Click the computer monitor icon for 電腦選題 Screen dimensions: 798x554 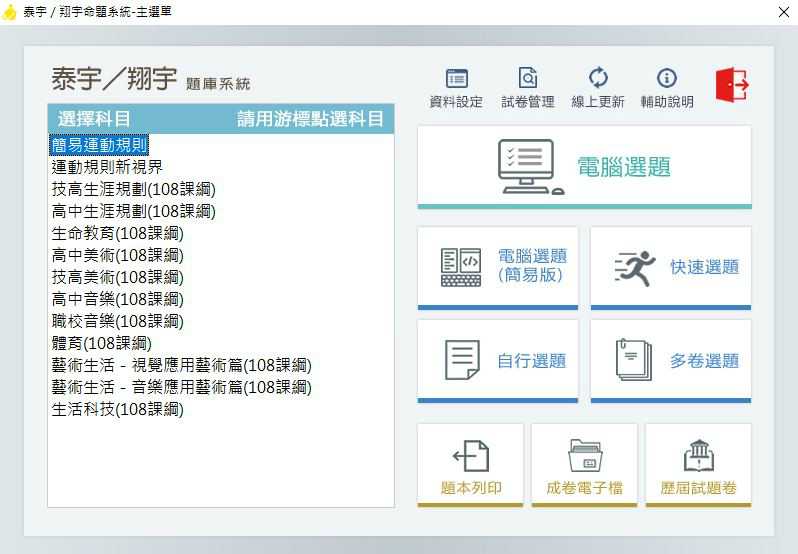click(x=530, y=166)
